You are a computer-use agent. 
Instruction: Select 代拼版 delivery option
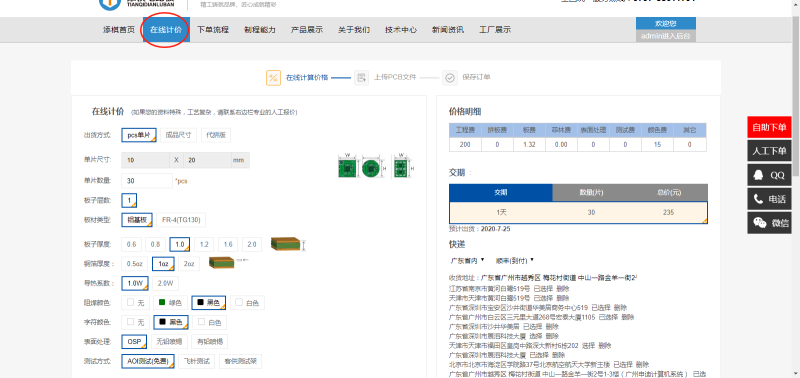pyautogui.click(x=216, y=135)
